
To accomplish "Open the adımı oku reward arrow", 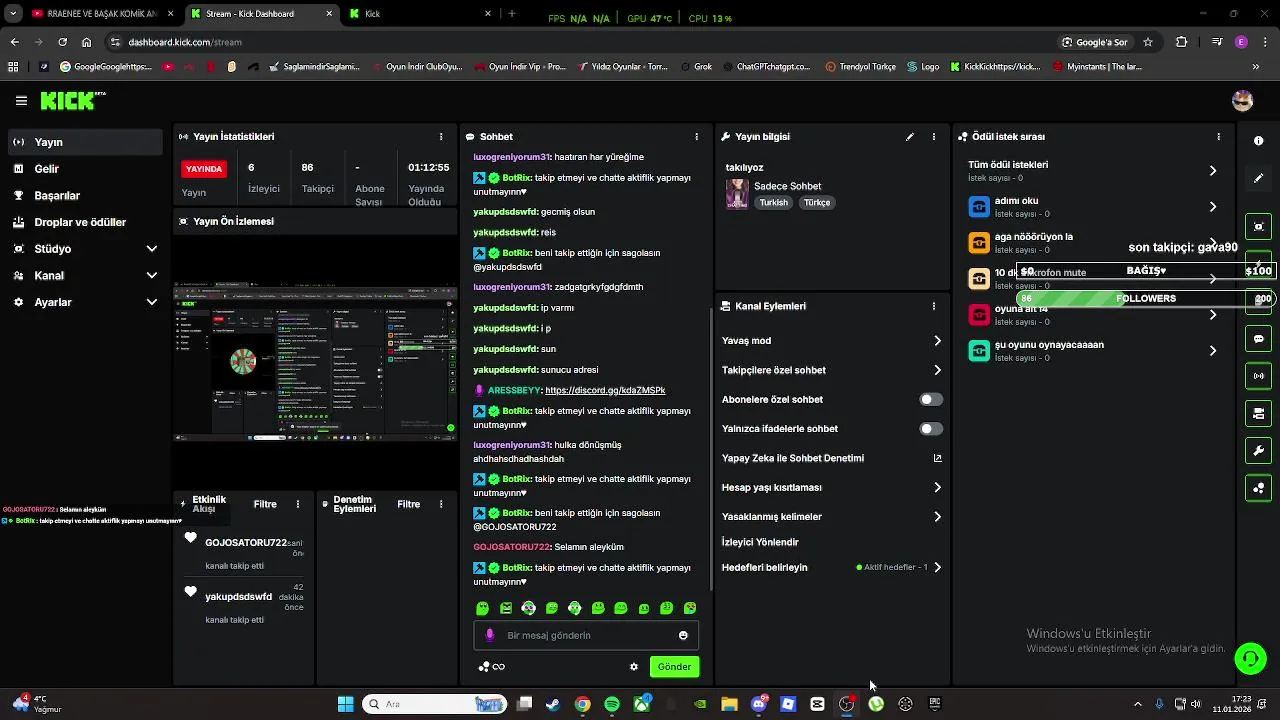I will (1213, 207).
